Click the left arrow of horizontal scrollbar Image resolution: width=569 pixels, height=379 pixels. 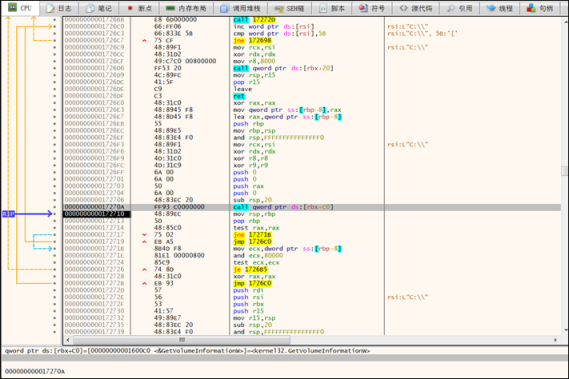click(x=68, y=340)
